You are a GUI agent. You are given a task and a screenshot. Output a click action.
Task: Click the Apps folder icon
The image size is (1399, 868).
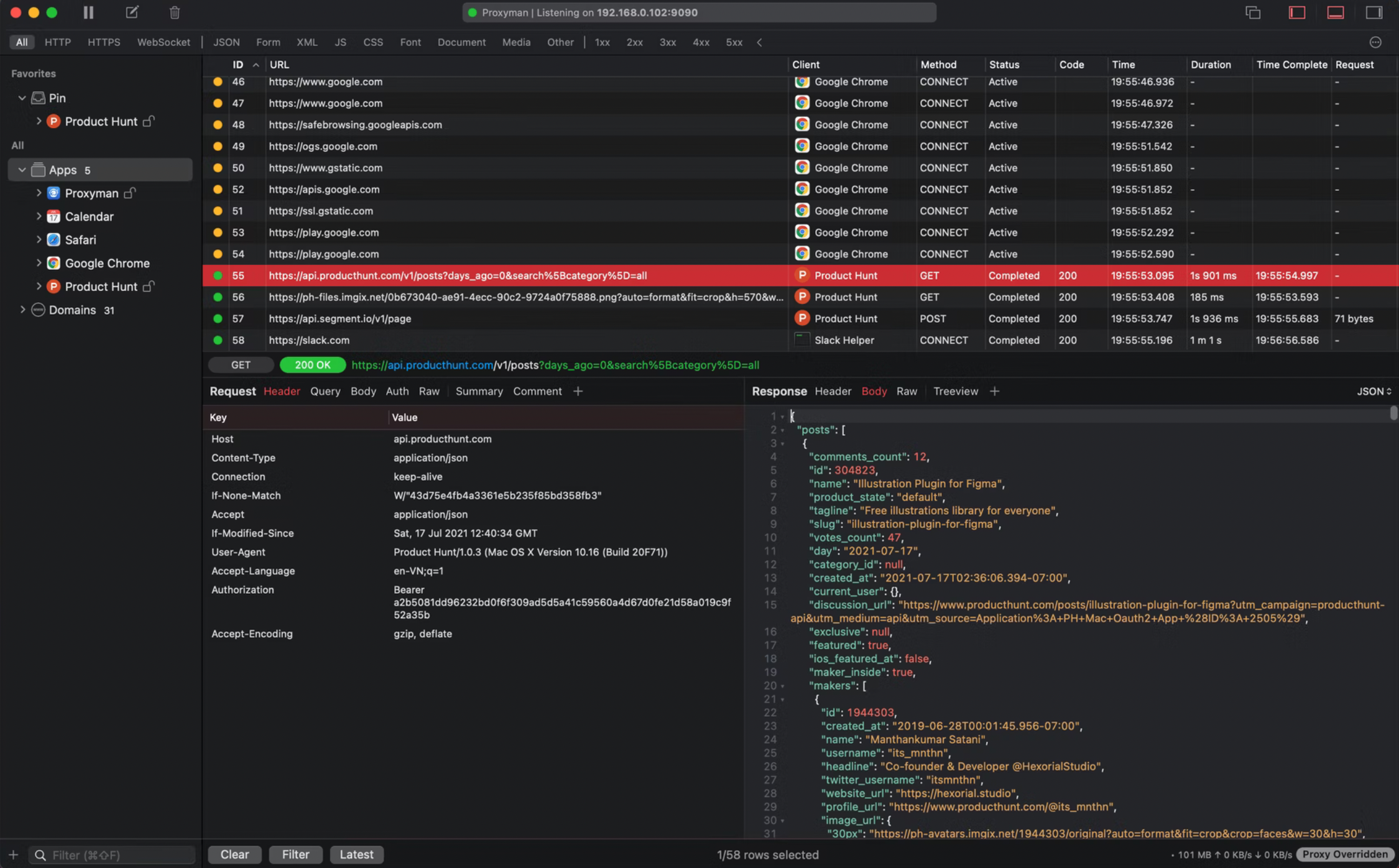point(39,170)
